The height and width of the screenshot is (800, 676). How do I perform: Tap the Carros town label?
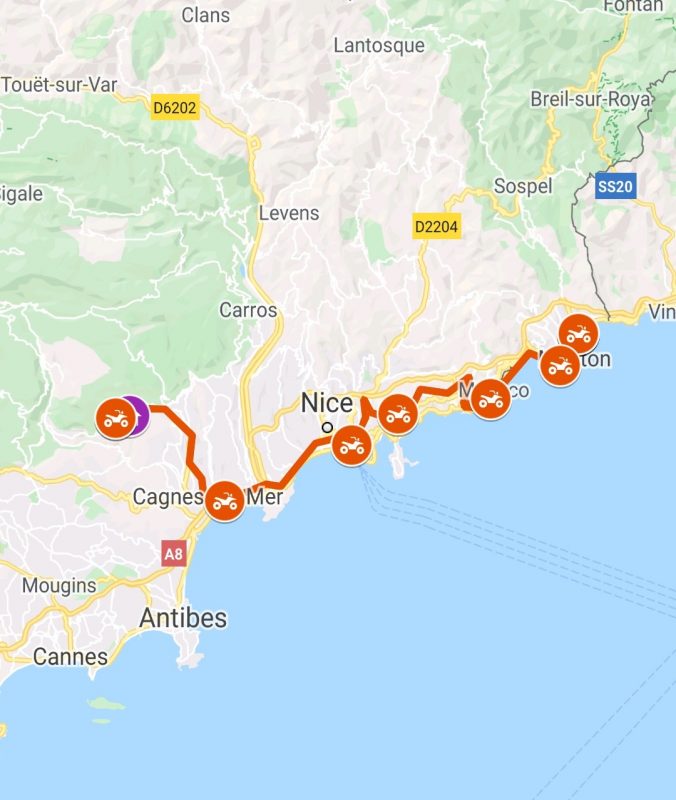[248, 310]
